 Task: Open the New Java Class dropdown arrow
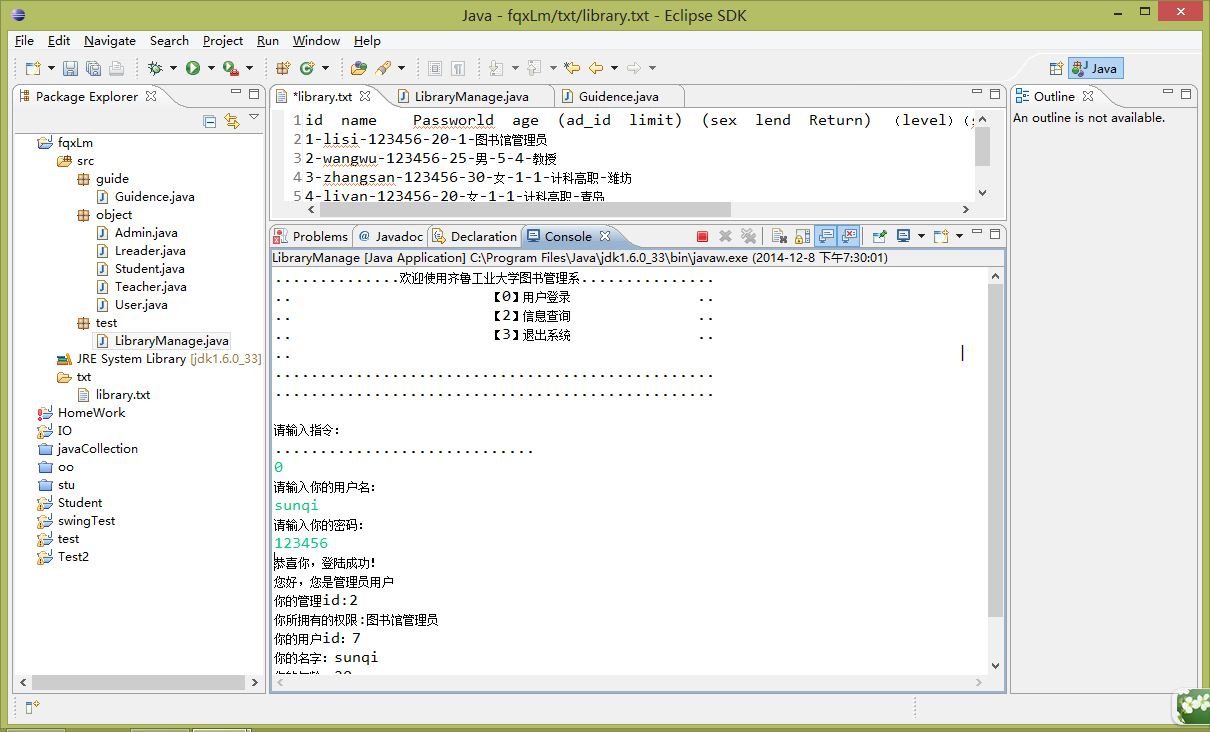[325, 68]
